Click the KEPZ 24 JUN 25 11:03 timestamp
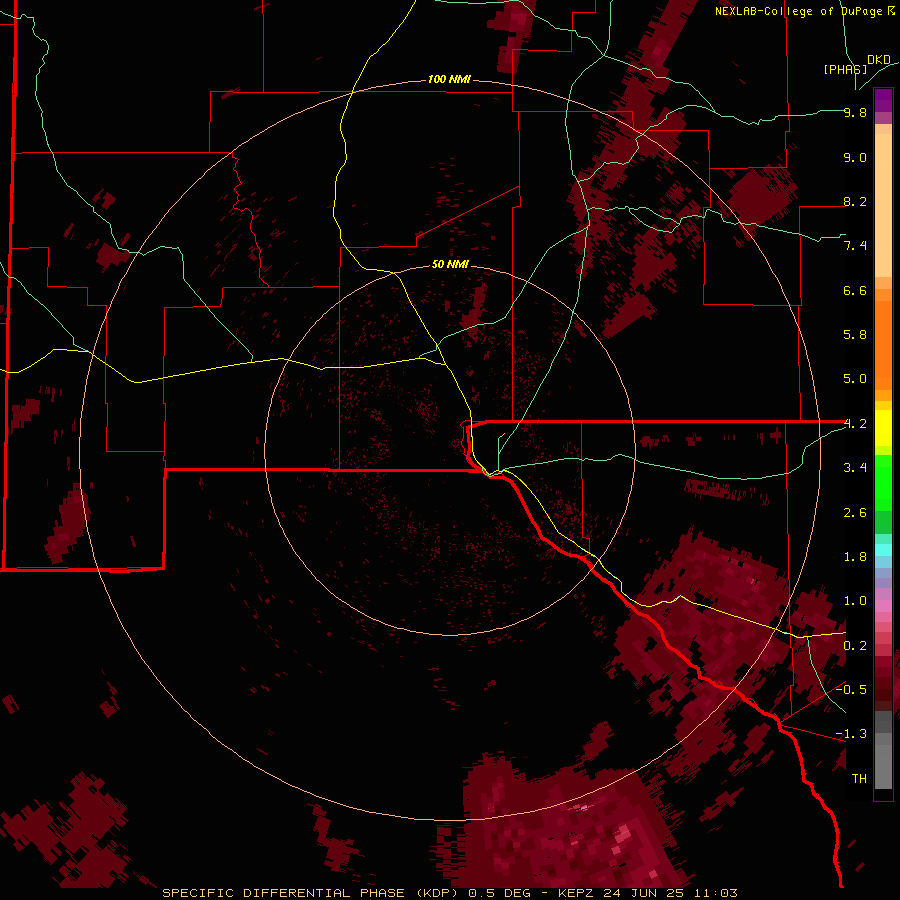 coord(647,893)
